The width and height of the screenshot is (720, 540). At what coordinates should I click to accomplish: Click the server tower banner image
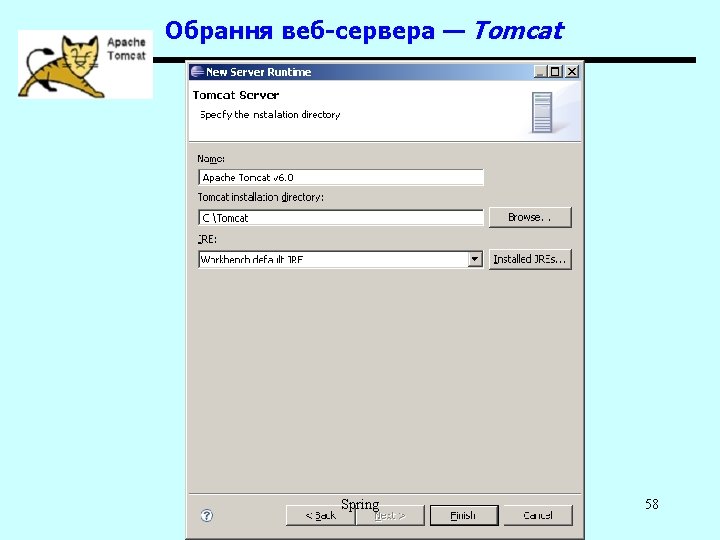542,112
